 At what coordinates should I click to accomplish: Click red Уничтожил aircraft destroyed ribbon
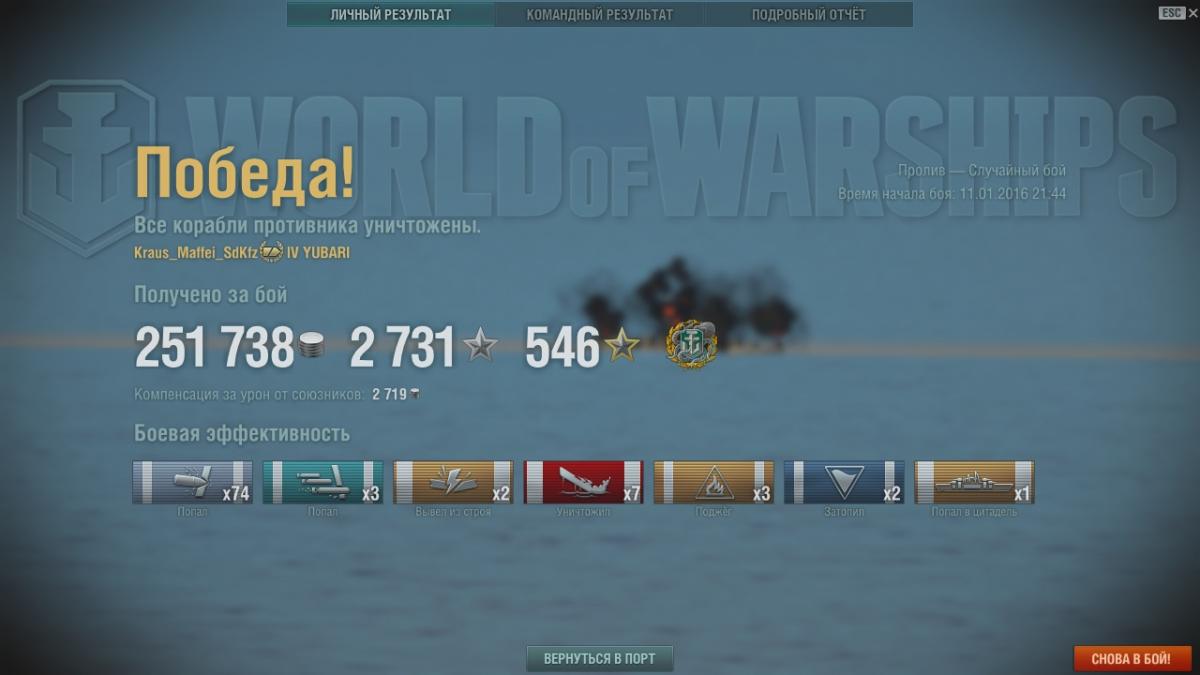tap(584, 482)
